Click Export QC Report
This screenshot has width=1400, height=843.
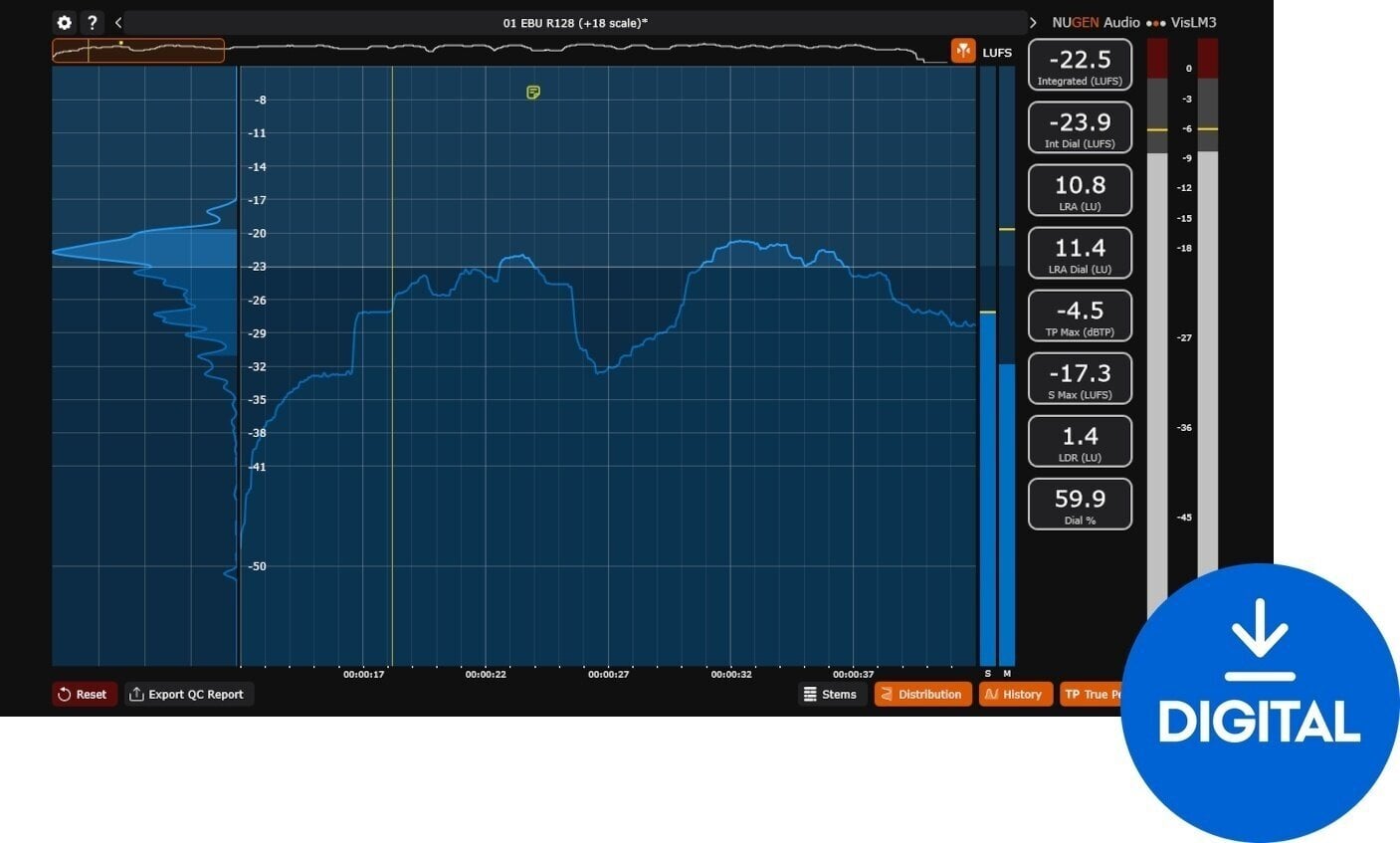(187, 695)
